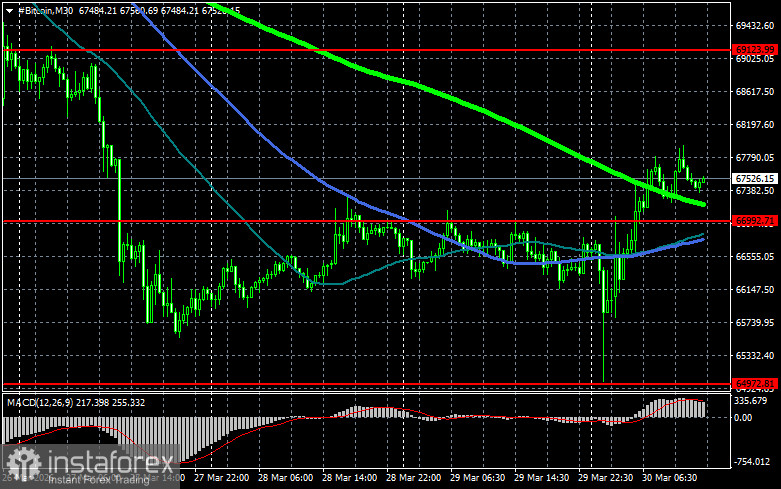Click the 67790.05 price axis value
Viewport: 781px width, 489px height.
point(755,158)
